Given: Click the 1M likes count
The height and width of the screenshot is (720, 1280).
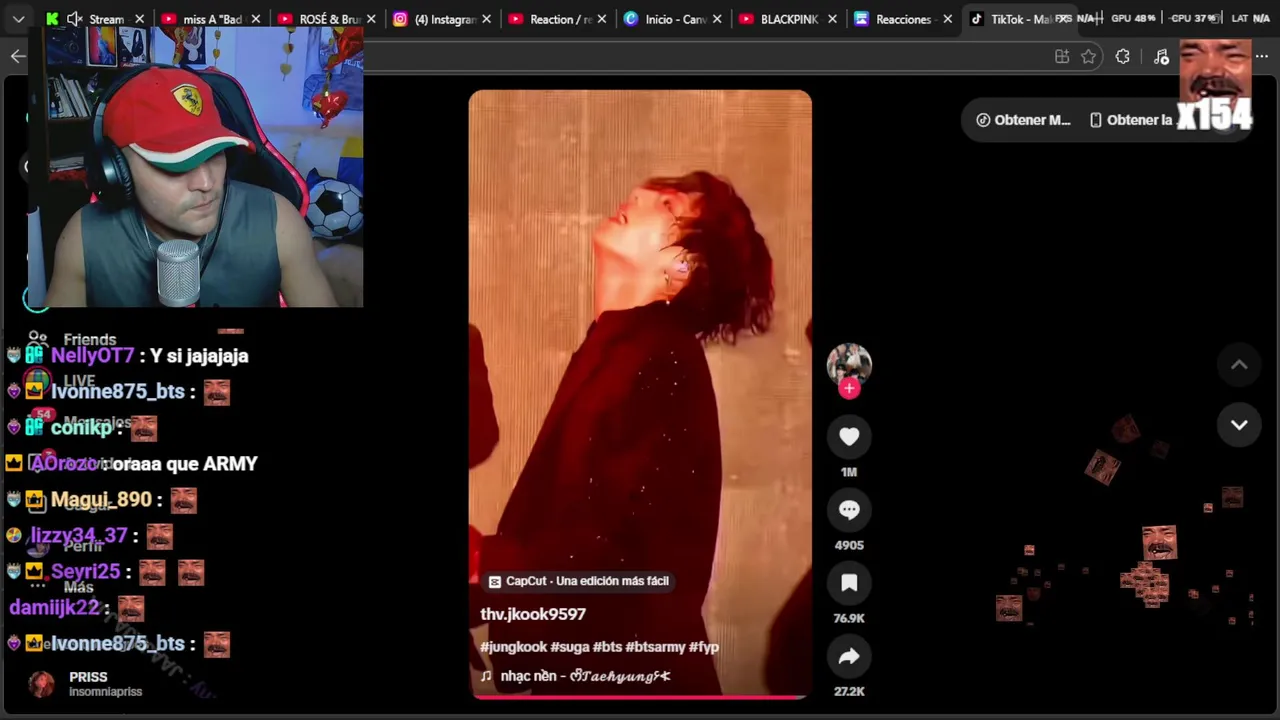Looking at the screenshot, I should tap(849, 472).
